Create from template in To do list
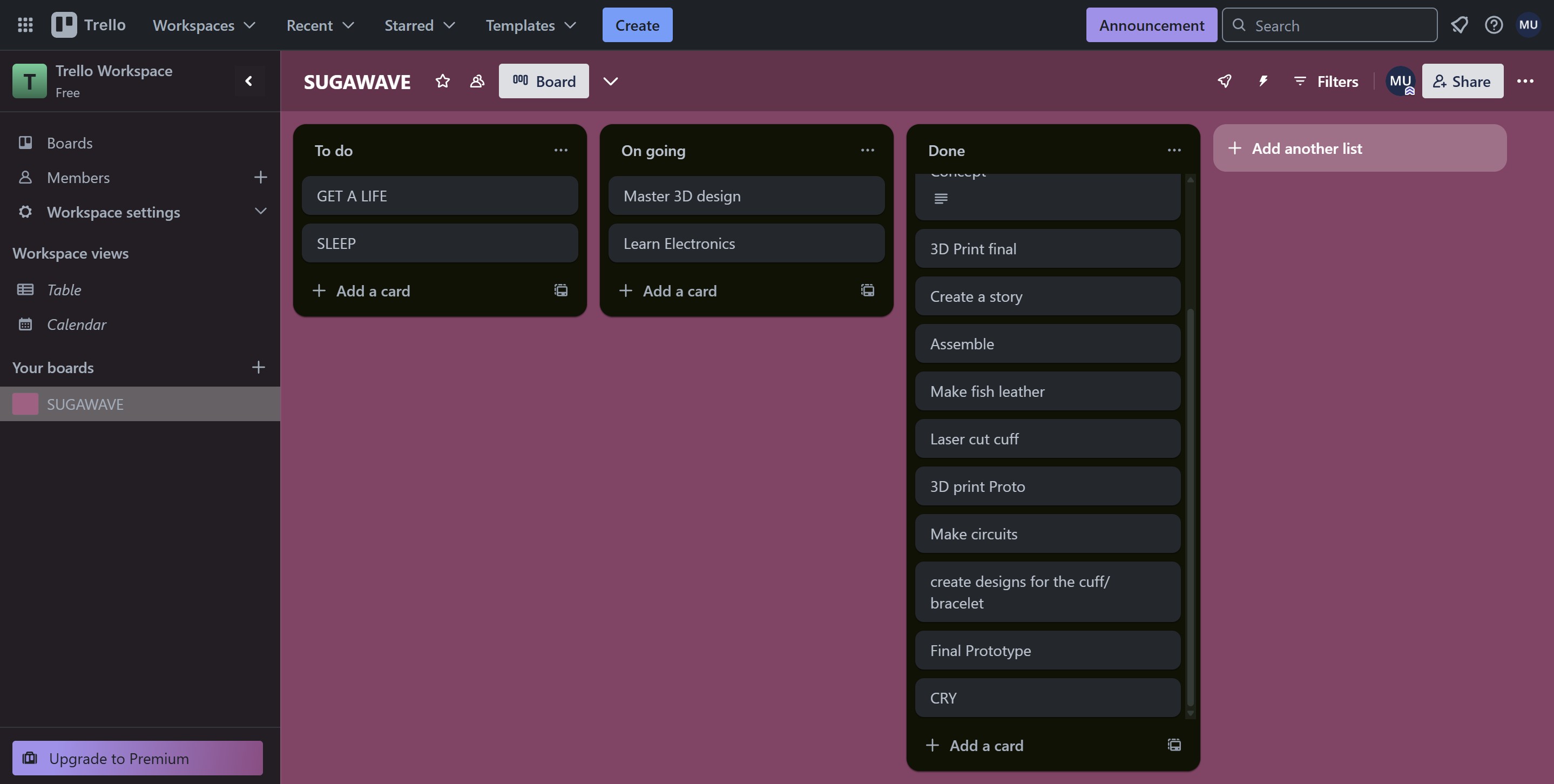Screen dimensions: 1554x784 (x=560, y=290)
